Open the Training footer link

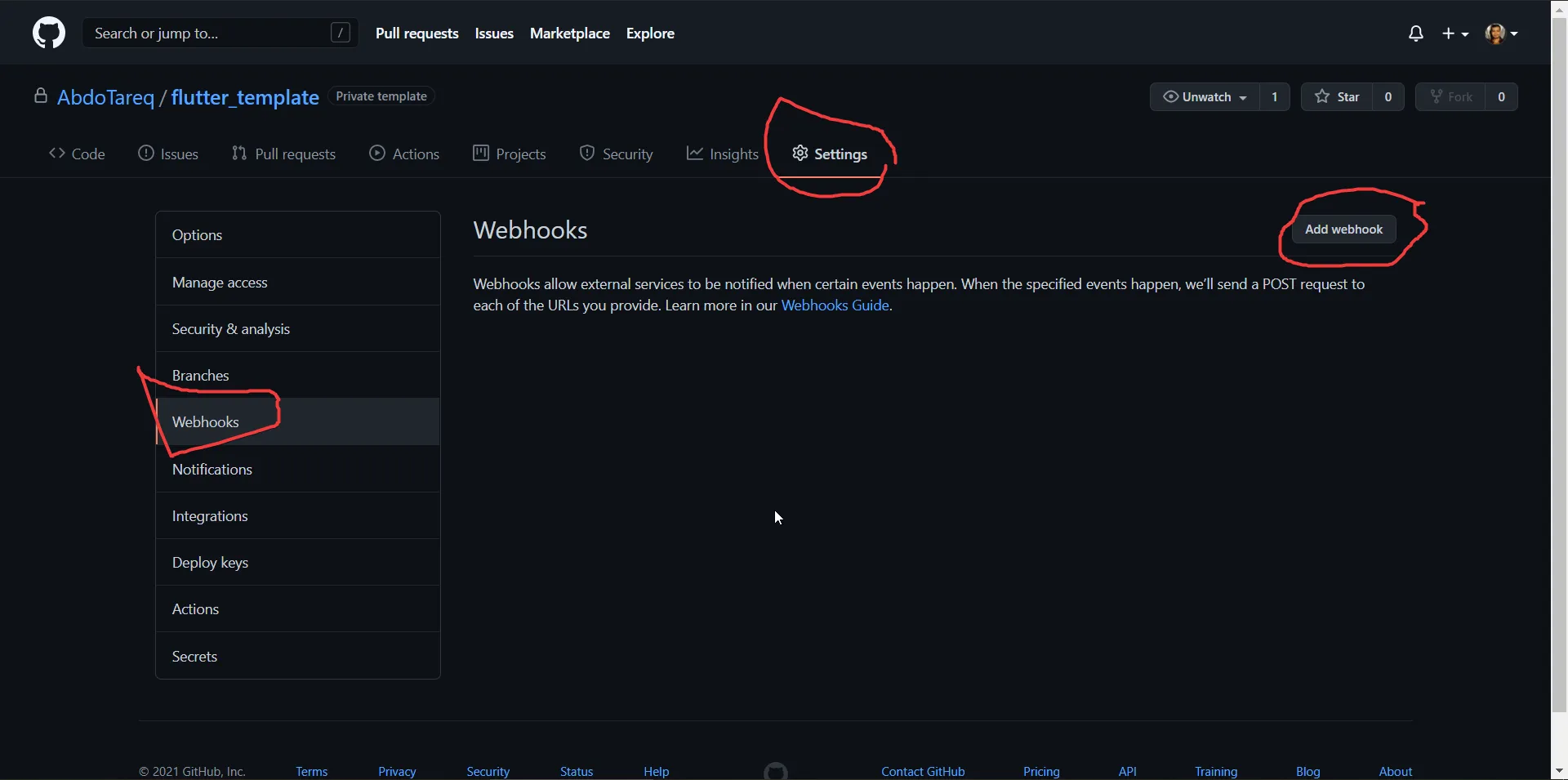pyautogui.click(x=1216, y=771)
